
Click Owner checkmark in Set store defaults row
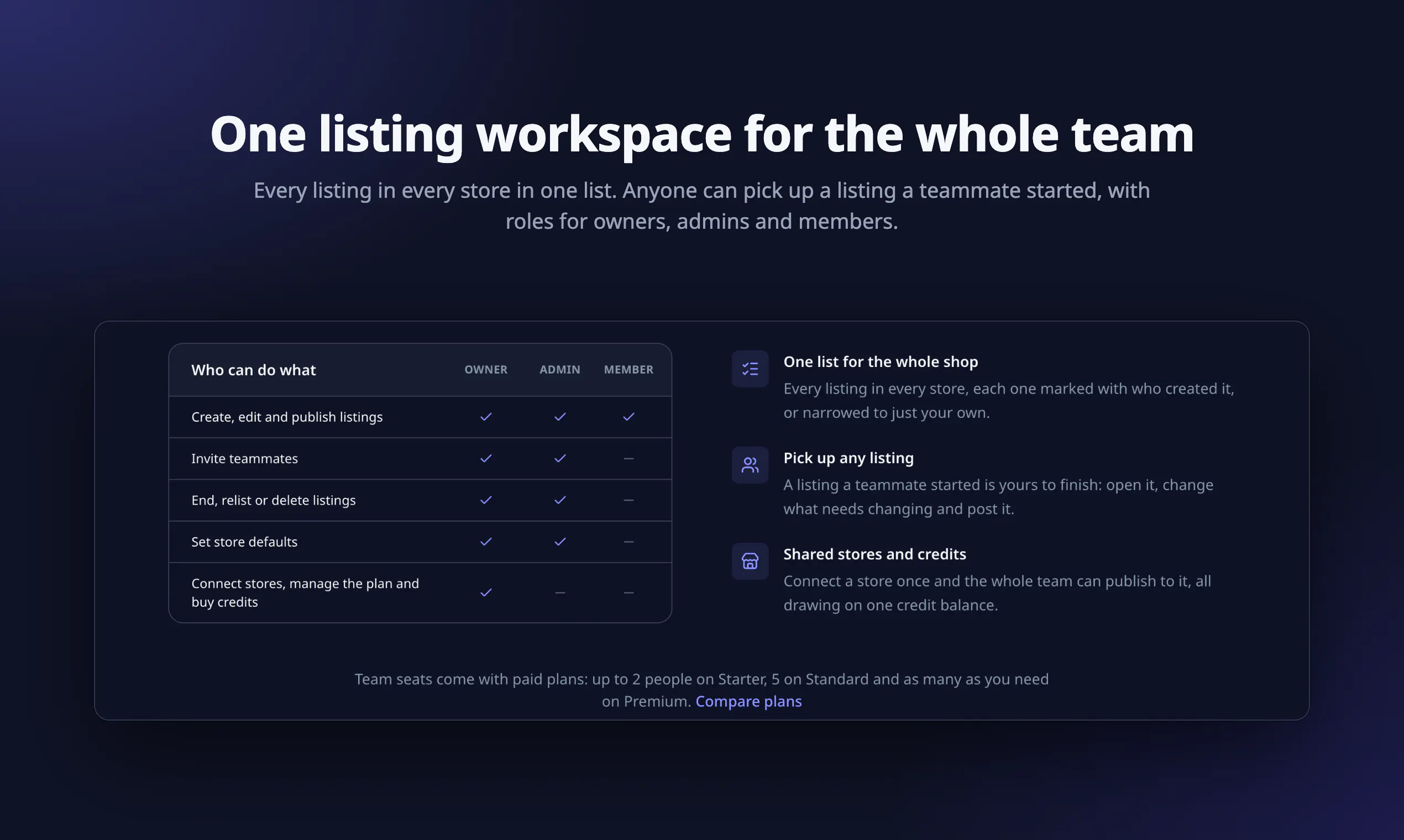(x=486, y=542)
